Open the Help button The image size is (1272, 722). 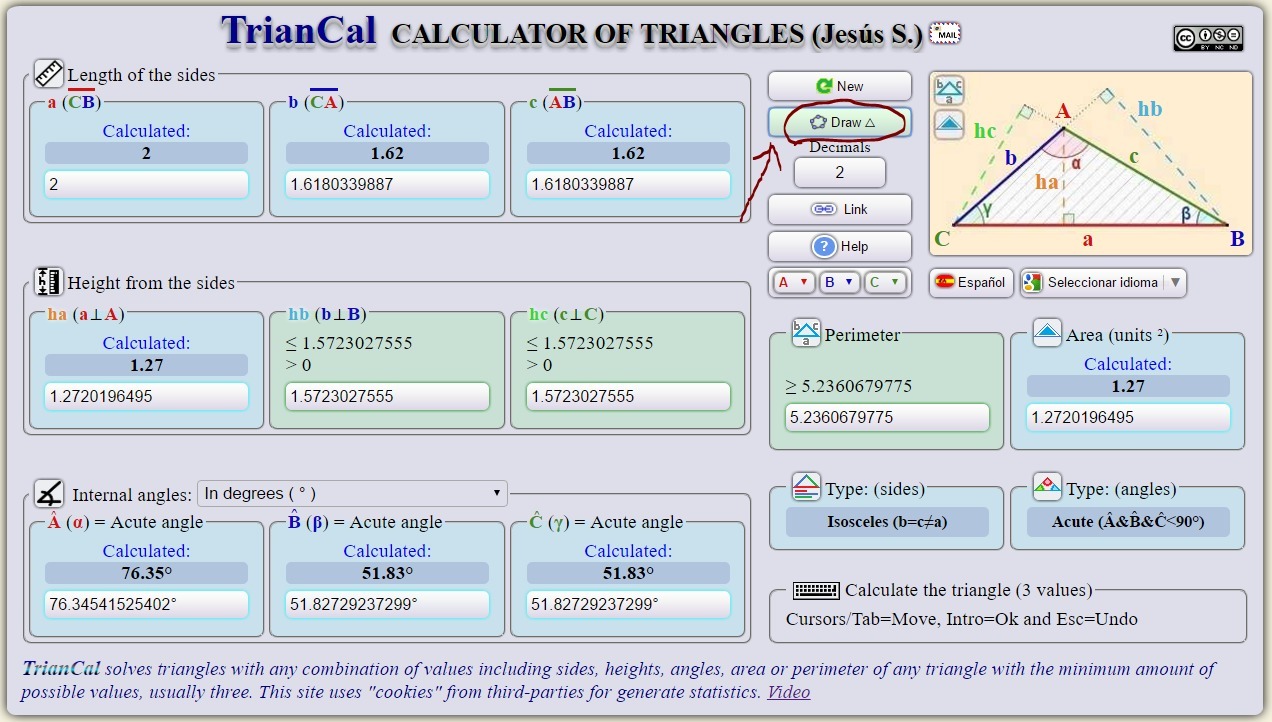point(840,246)
